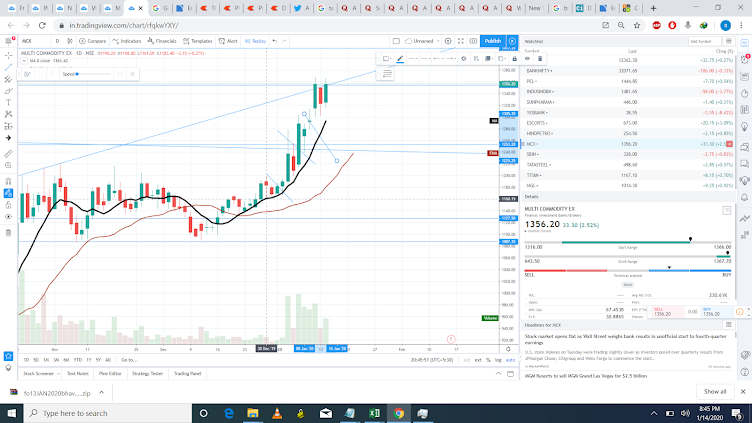752x423 pixels.
Task: Toggle fullscreen mode icon
Action: (x=460, y=41)
